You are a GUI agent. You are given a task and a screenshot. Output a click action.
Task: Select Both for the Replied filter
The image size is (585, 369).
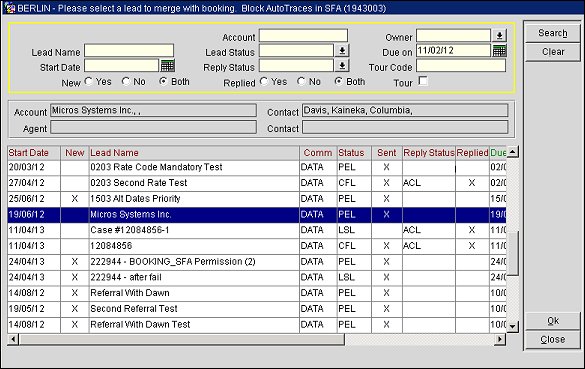338,81
